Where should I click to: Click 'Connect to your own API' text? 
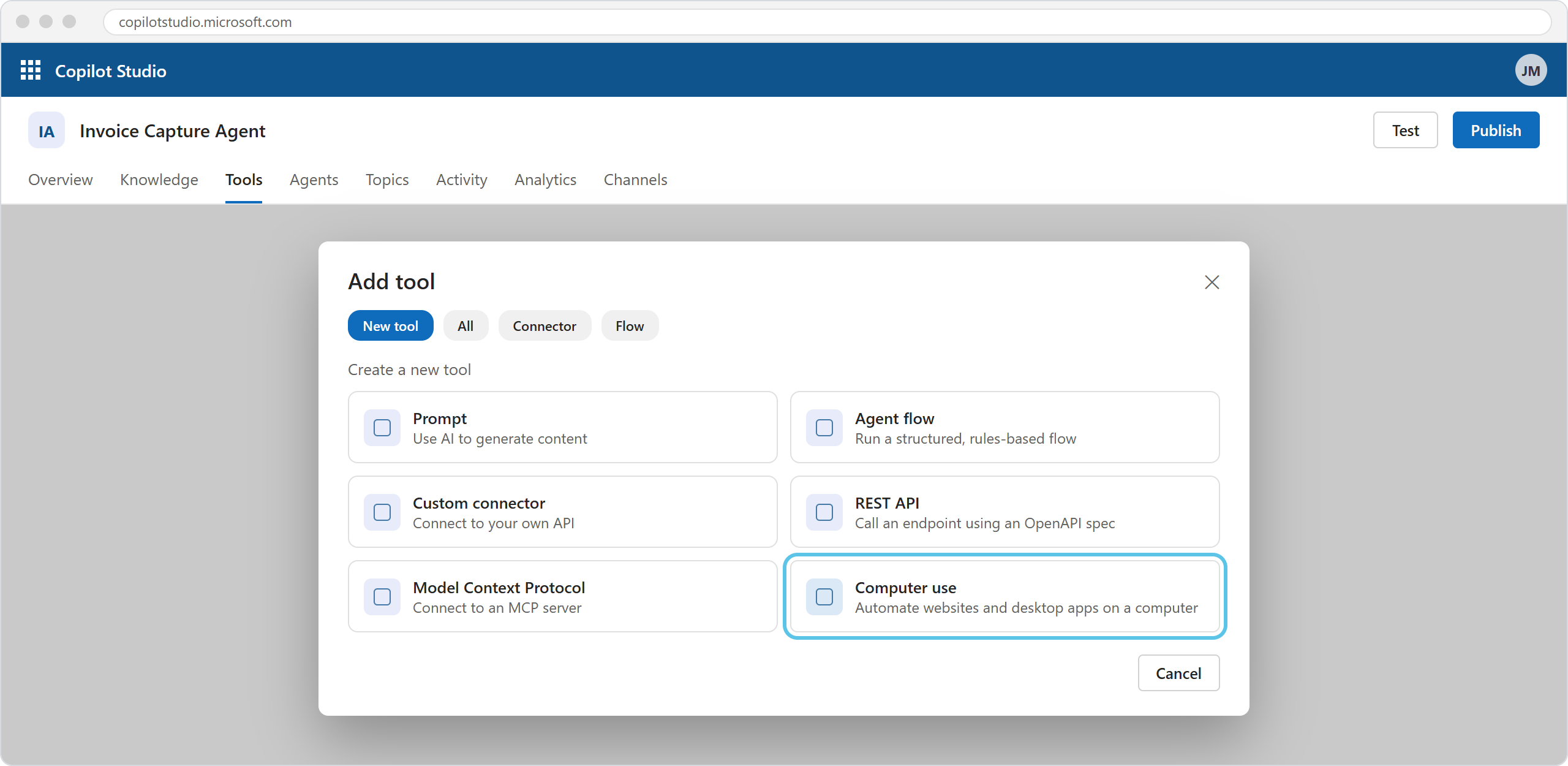[x=494, y=523]
